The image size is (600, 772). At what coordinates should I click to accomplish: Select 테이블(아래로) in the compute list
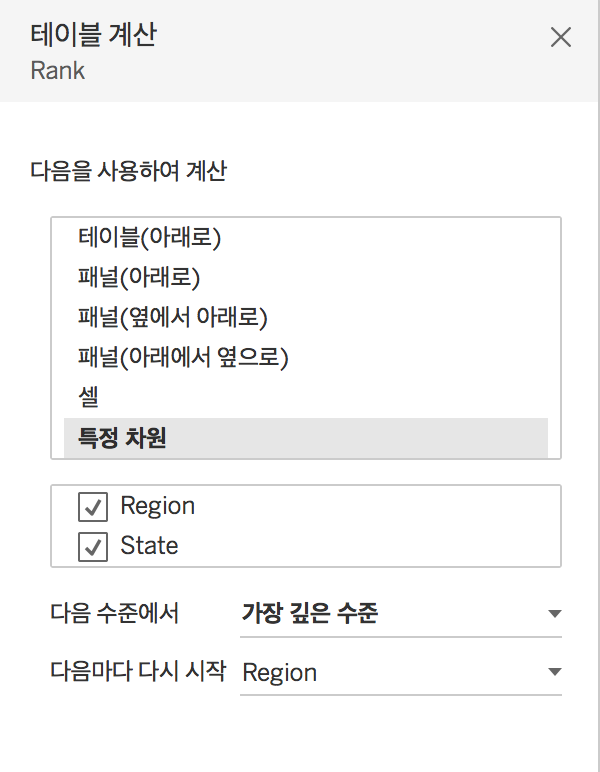(x=149, y=238)
